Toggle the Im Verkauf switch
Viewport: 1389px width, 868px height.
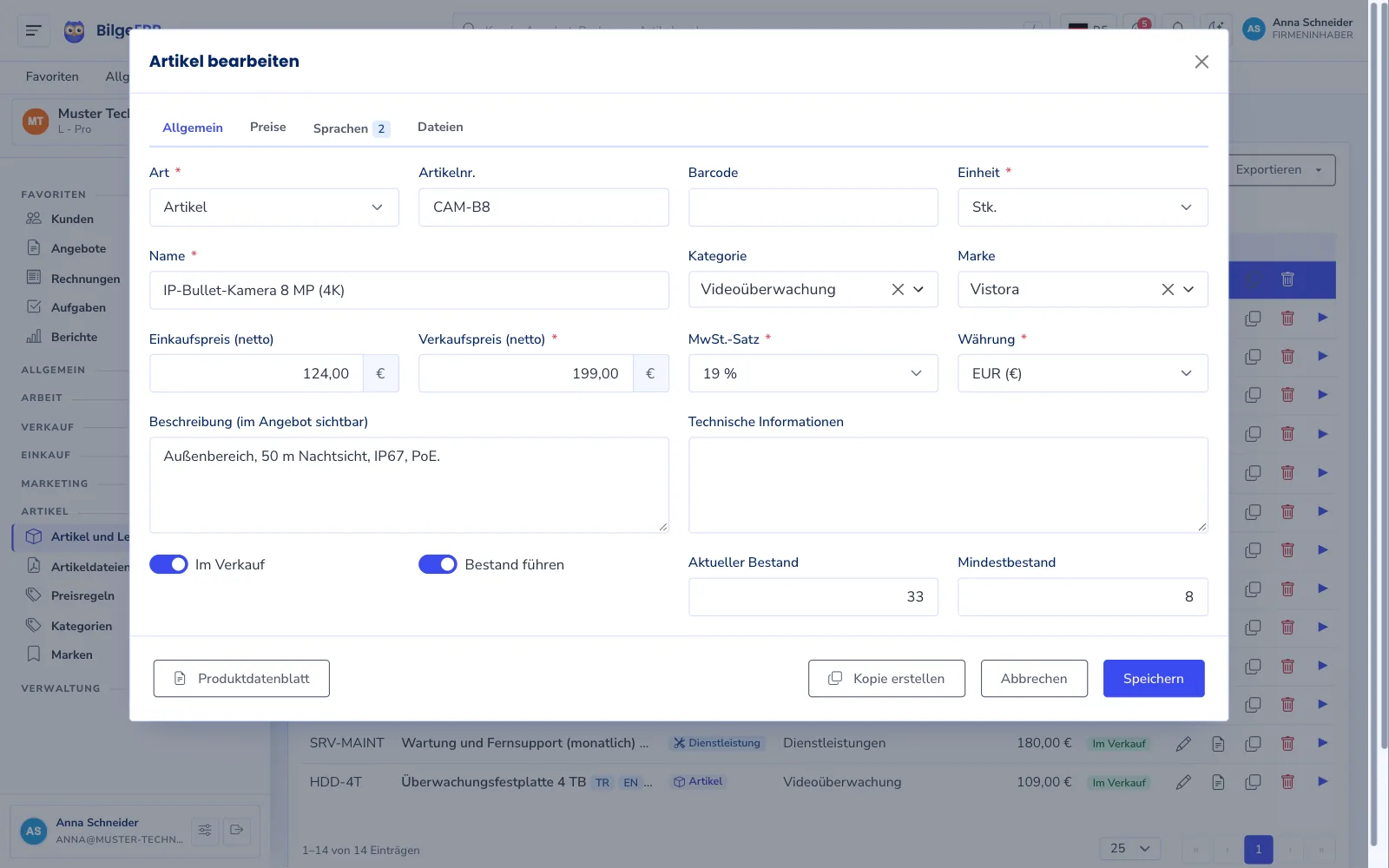168,564
